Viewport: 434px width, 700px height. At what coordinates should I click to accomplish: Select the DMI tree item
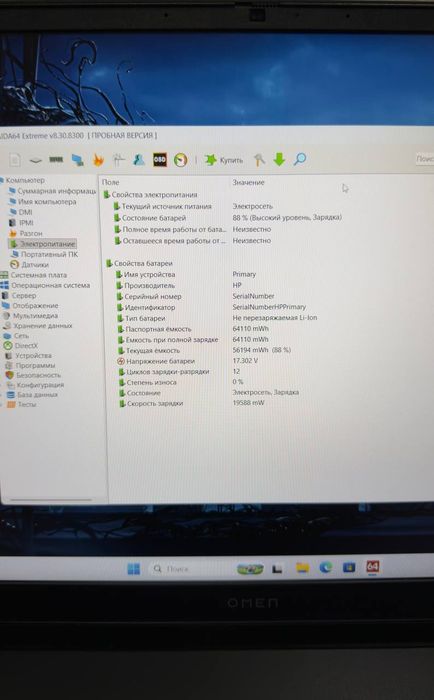click(x=21, y=212)
